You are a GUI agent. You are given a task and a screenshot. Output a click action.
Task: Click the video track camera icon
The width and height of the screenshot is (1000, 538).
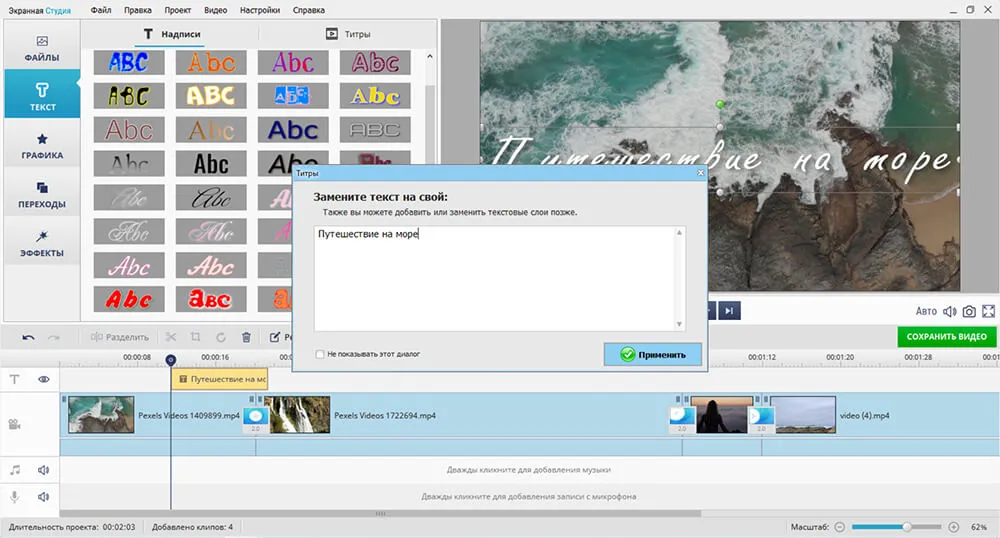[x=14, y=425]
